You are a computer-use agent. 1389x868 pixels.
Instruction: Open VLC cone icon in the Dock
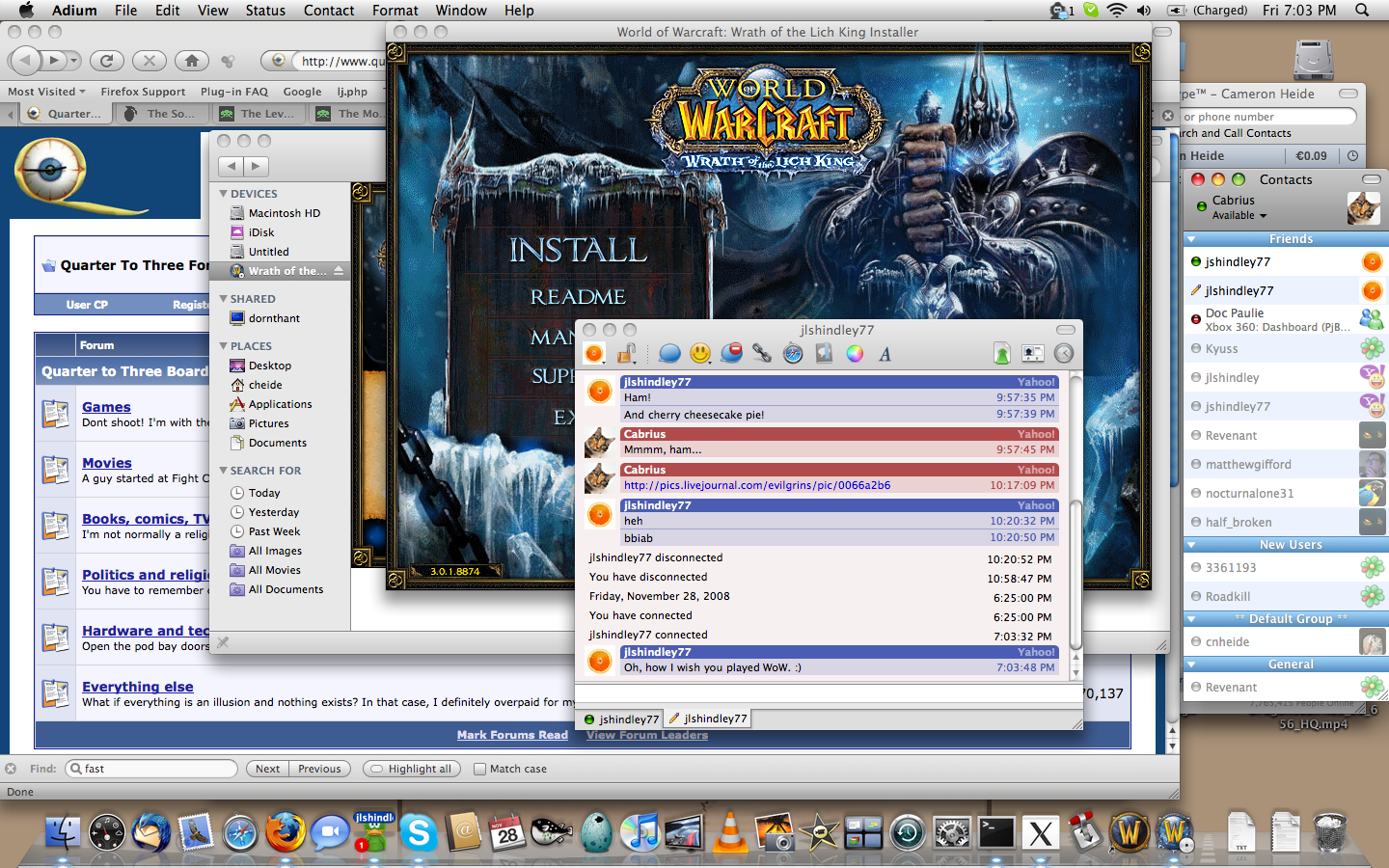point(730,832)
